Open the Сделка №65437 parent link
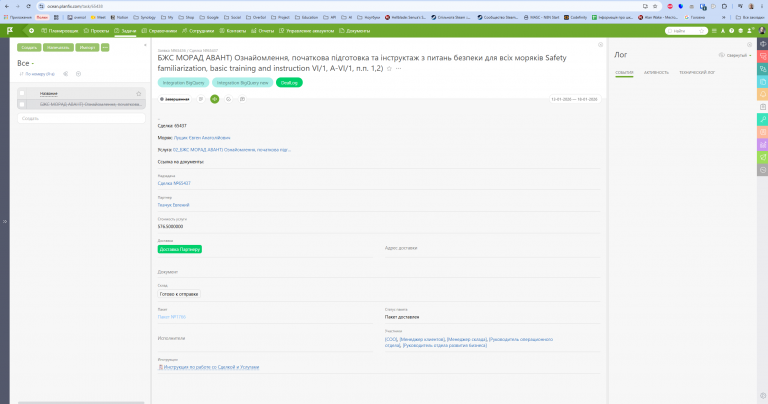 click(x=174, y=183)
